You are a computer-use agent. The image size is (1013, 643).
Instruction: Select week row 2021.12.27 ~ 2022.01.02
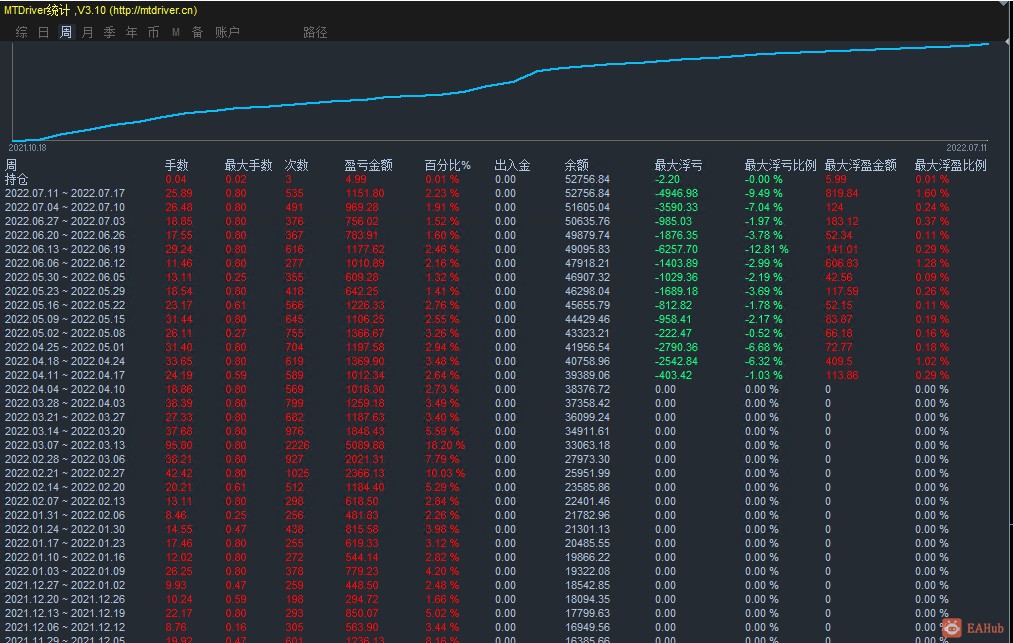coord(65,585)
